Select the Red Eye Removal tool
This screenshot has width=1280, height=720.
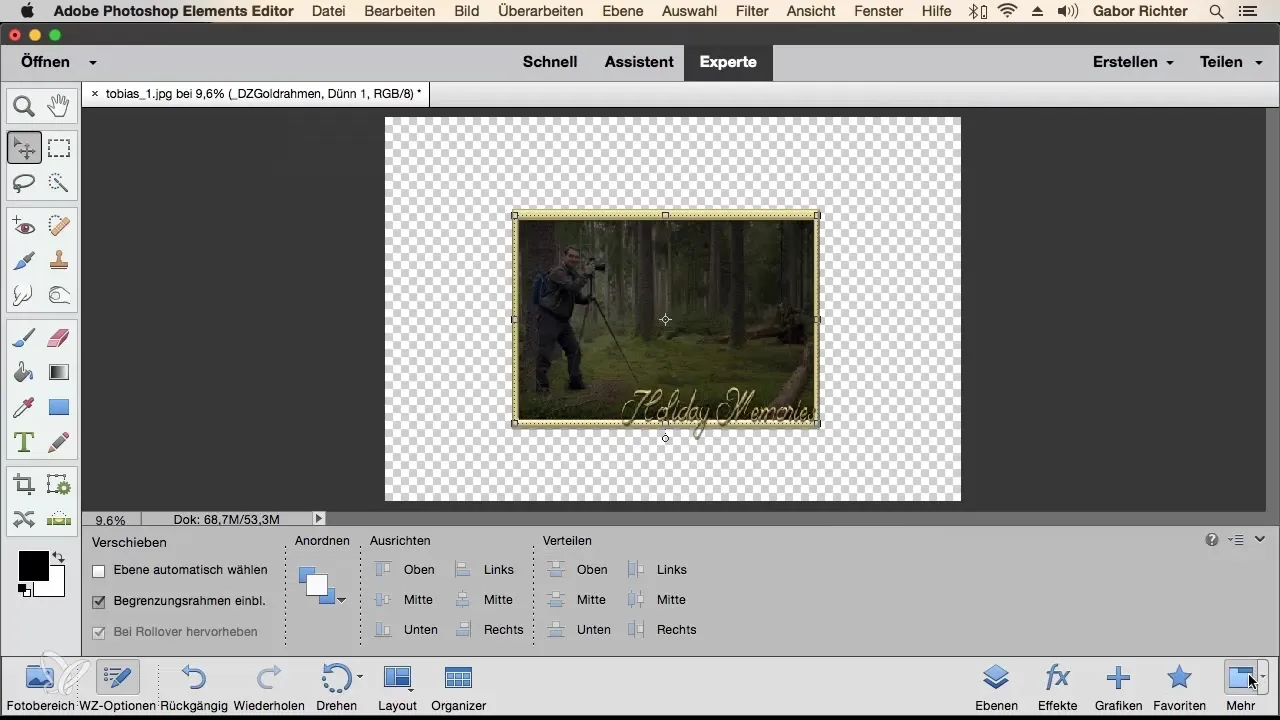pos(24,226)
